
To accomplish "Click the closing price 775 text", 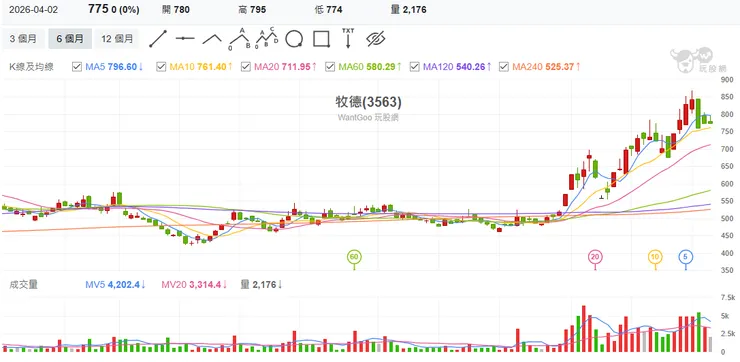I will pyautogui.click(x=99, y=9).
